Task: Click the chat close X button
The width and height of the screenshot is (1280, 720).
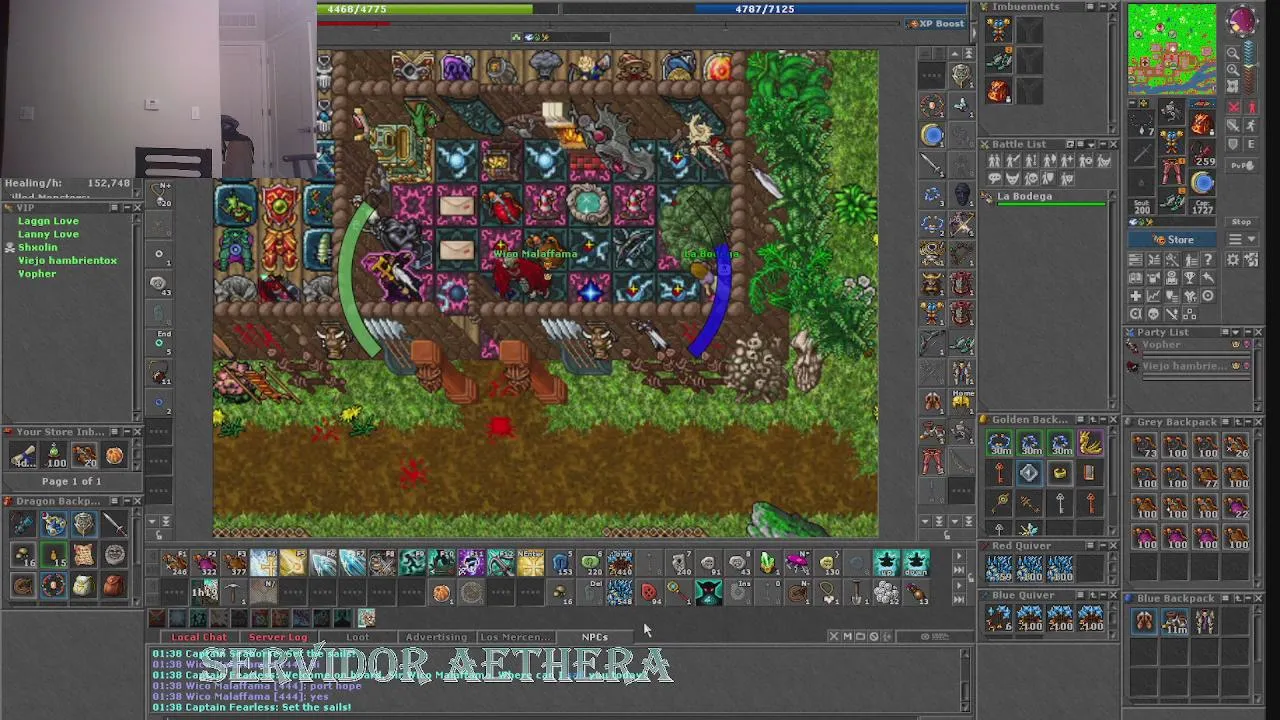Action: [x=833, y=637]
